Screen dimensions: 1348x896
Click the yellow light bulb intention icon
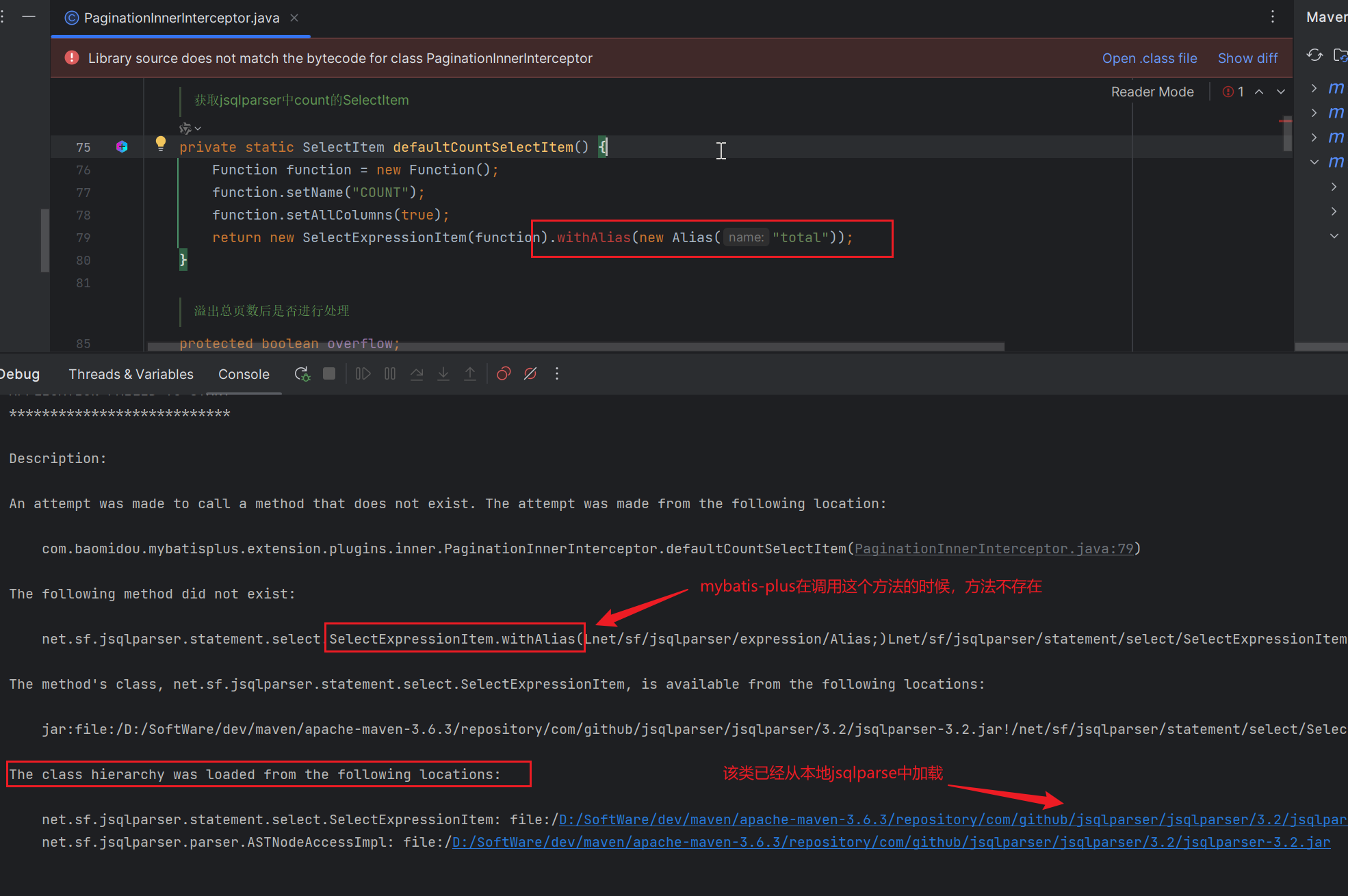point(160,143)
